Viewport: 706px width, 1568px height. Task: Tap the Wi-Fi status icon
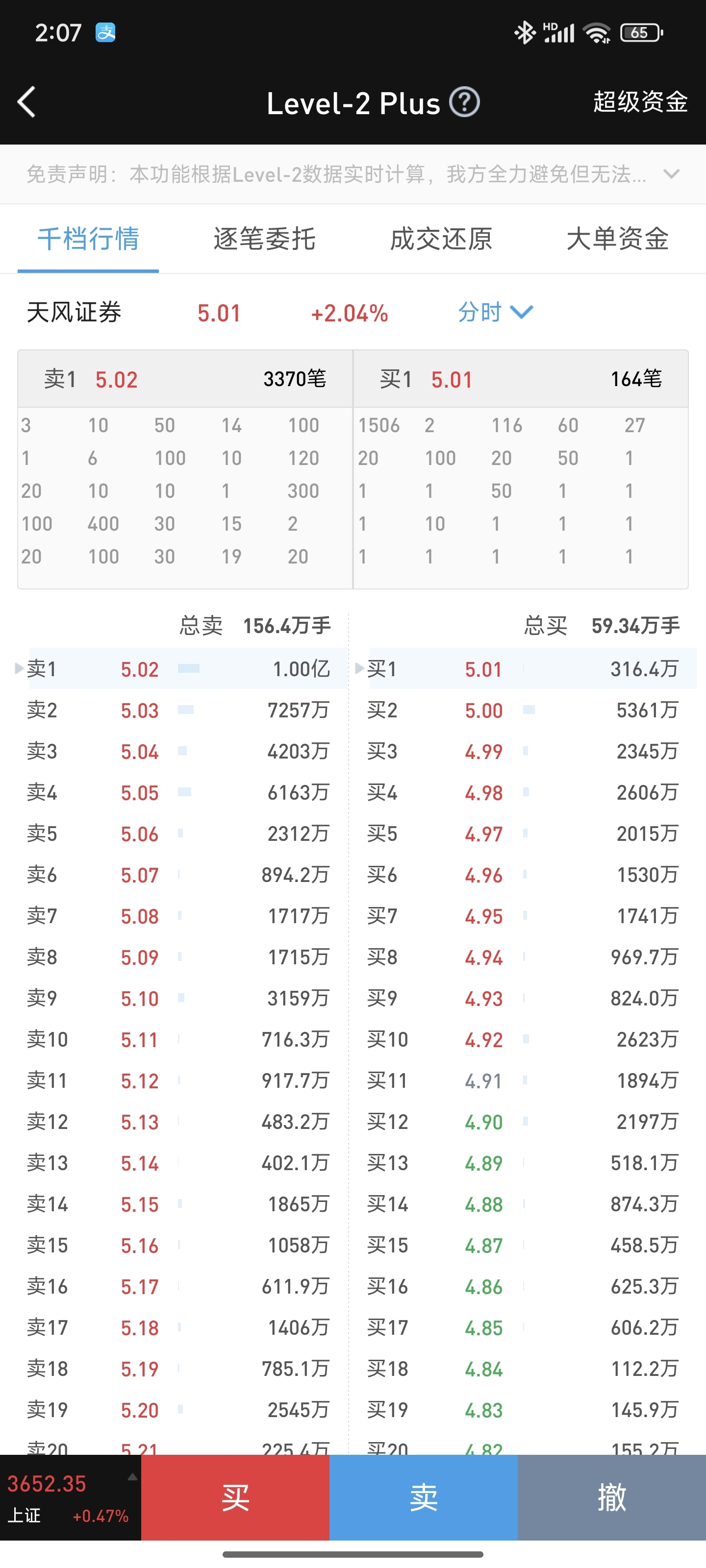point(596,33)
